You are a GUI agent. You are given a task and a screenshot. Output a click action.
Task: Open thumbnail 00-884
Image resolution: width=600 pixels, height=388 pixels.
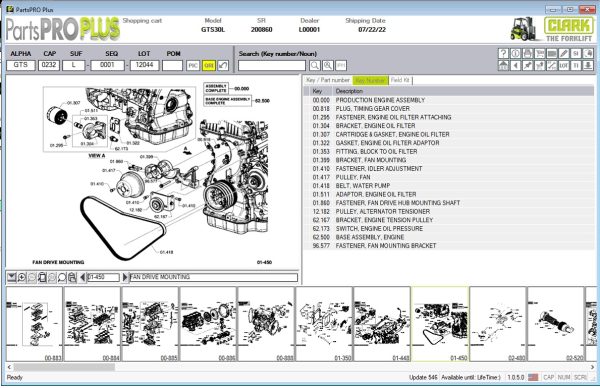pyautogui.click(x=92, y=324)
